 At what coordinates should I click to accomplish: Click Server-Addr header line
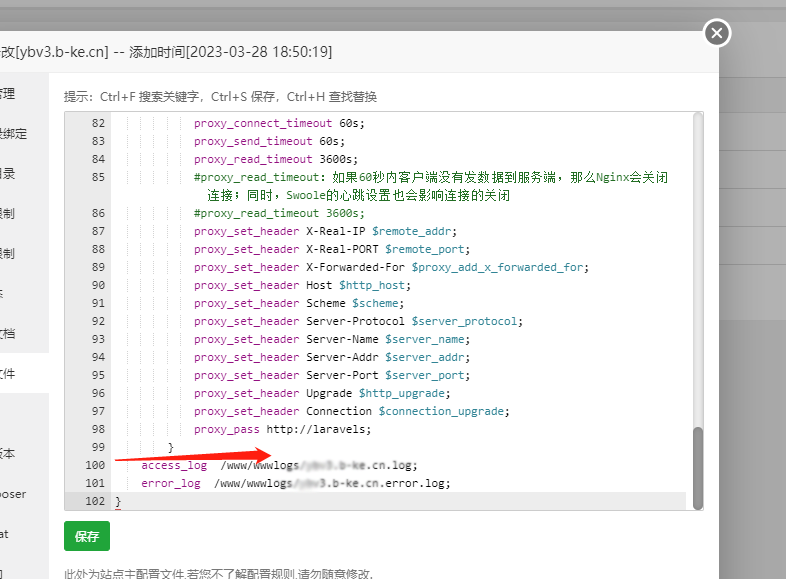coord(332,358)
